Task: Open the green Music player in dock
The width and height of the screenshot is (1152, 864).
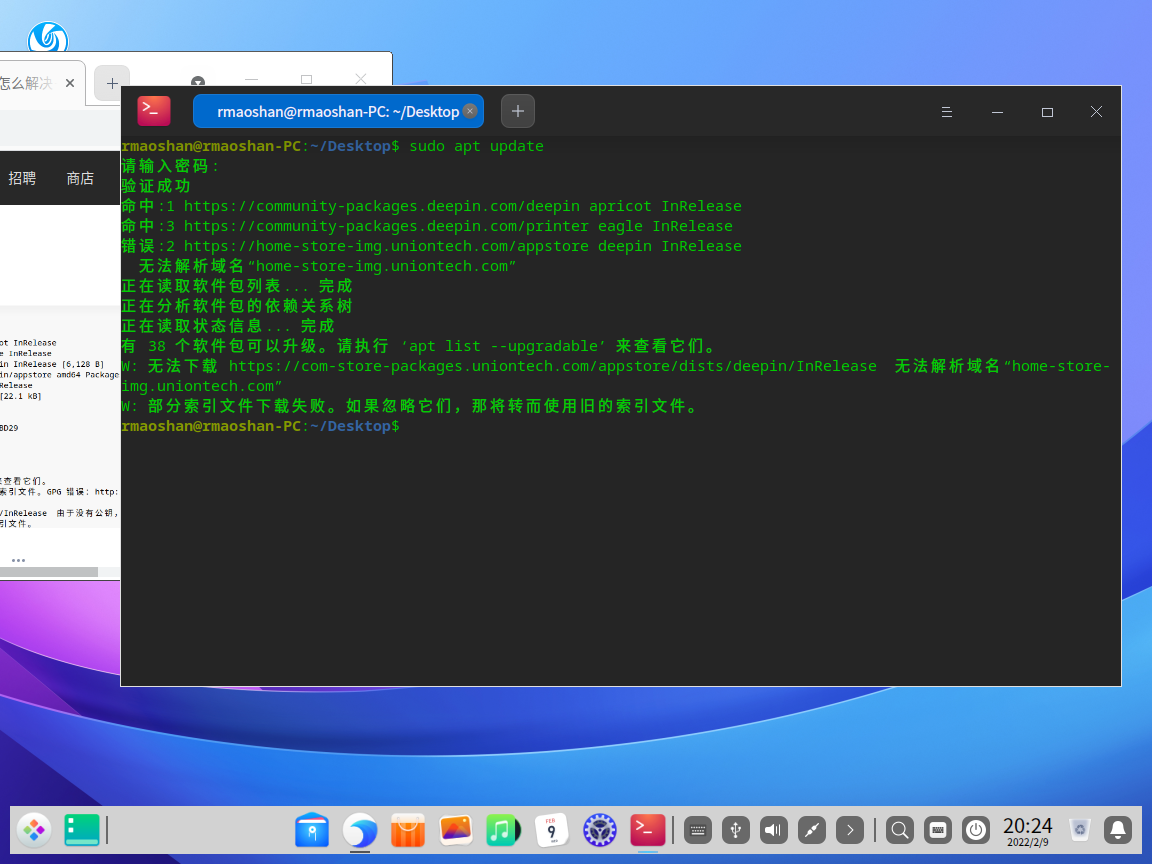Action: (x=503, y=829)
